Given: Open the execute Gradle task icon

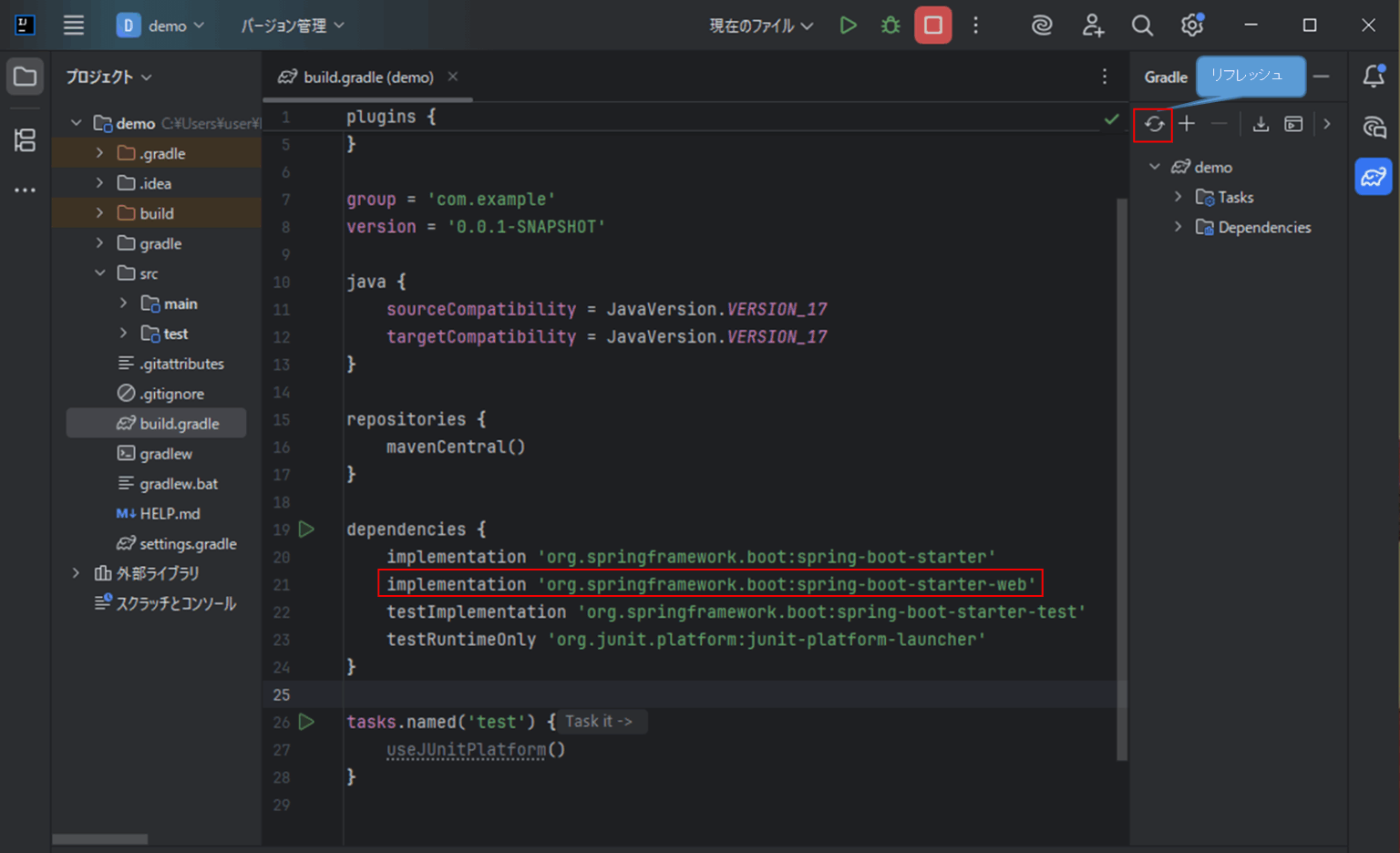Looking at the screenshot, I should click(x=1293, y=123).
